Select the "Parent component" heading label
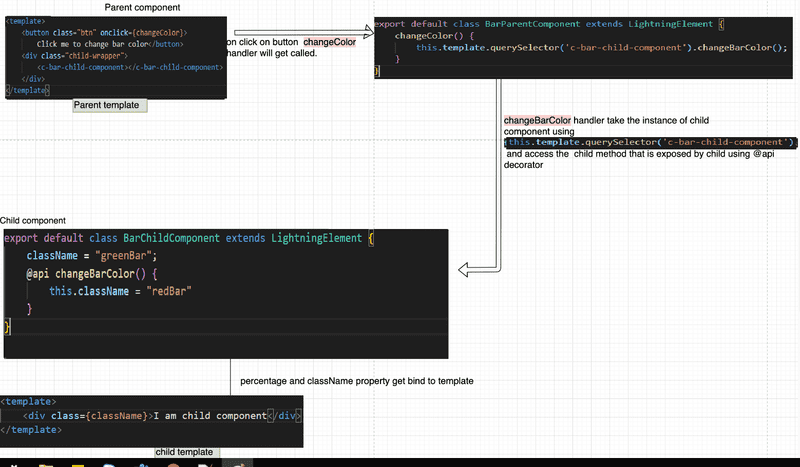800x467 pixels. (142, 7)
